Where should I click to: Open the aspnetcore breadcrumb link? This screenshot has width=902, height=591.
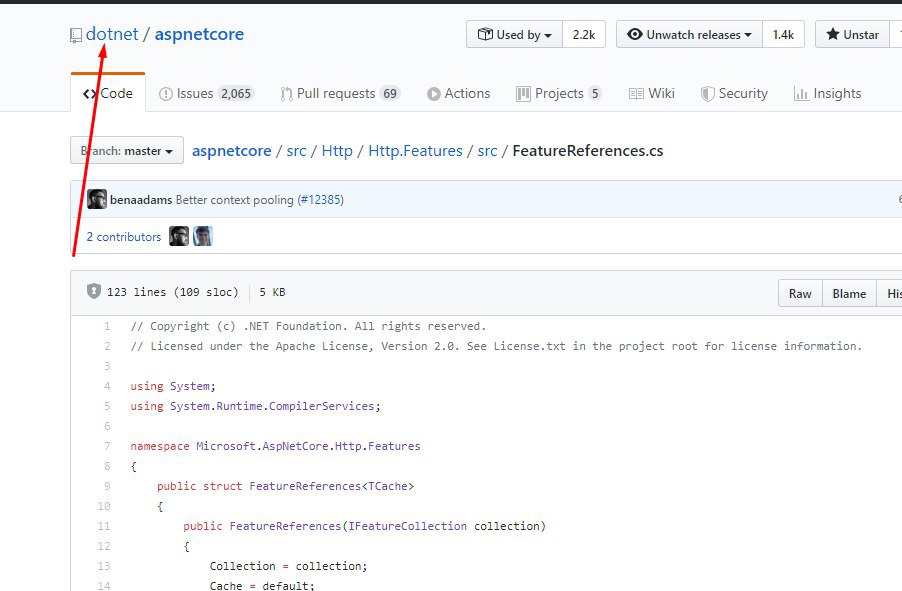click(x=232, y=151)
